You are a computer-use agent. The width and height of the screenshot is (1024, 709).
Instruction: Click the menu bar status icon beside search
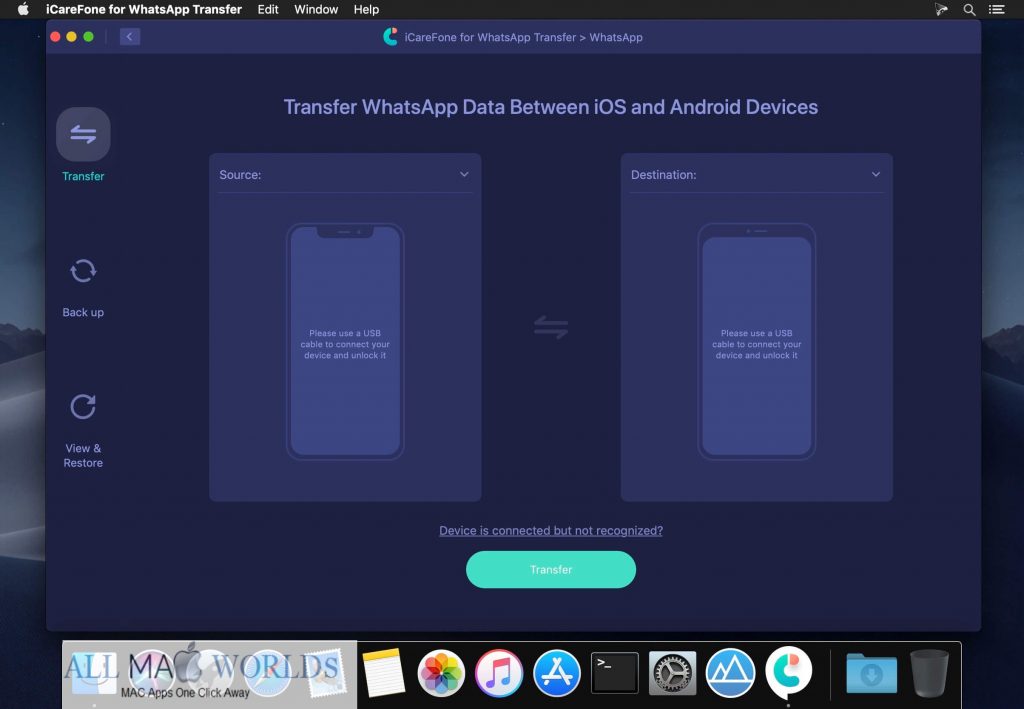pos(941,9)
